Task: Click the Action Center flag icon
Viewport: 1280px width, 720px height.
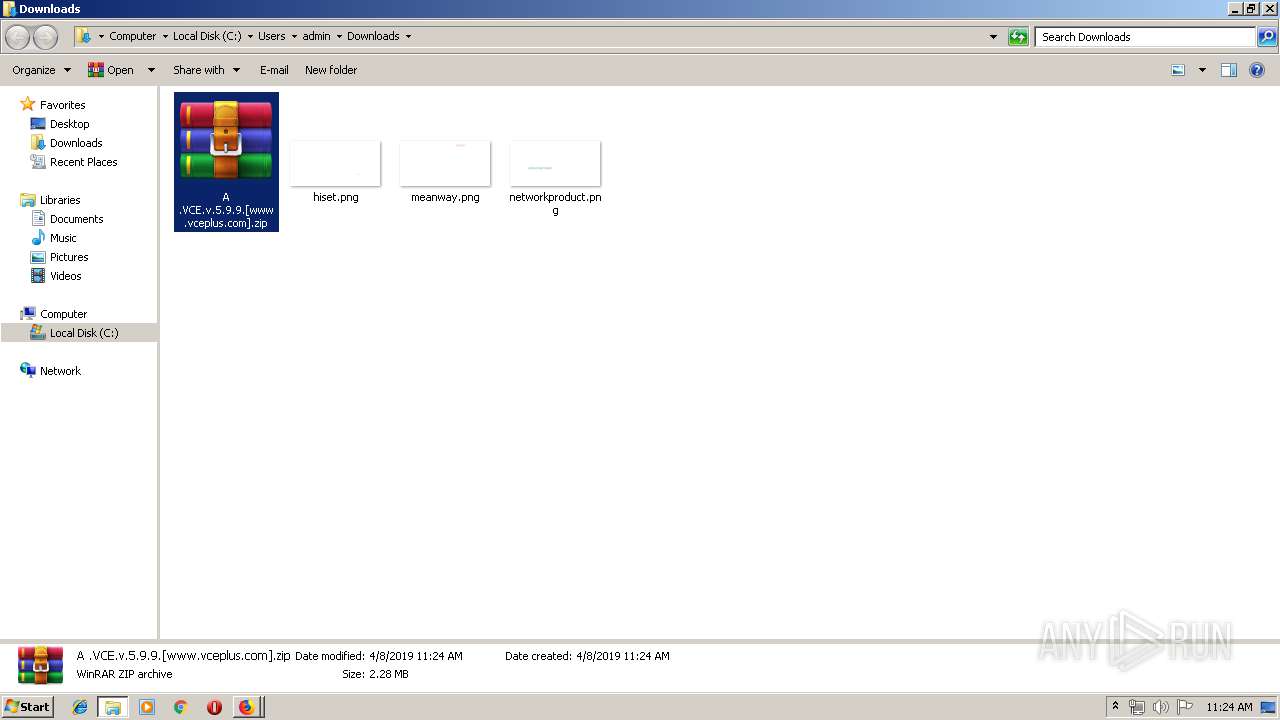Action: click(1184, 706)
